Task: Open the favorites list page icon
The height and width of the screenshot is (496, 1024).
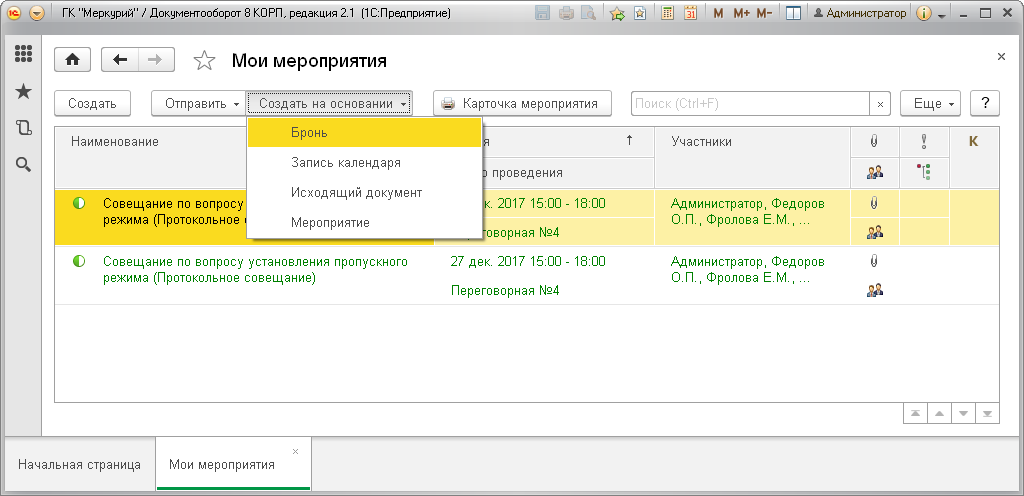Action: point(640,13)
